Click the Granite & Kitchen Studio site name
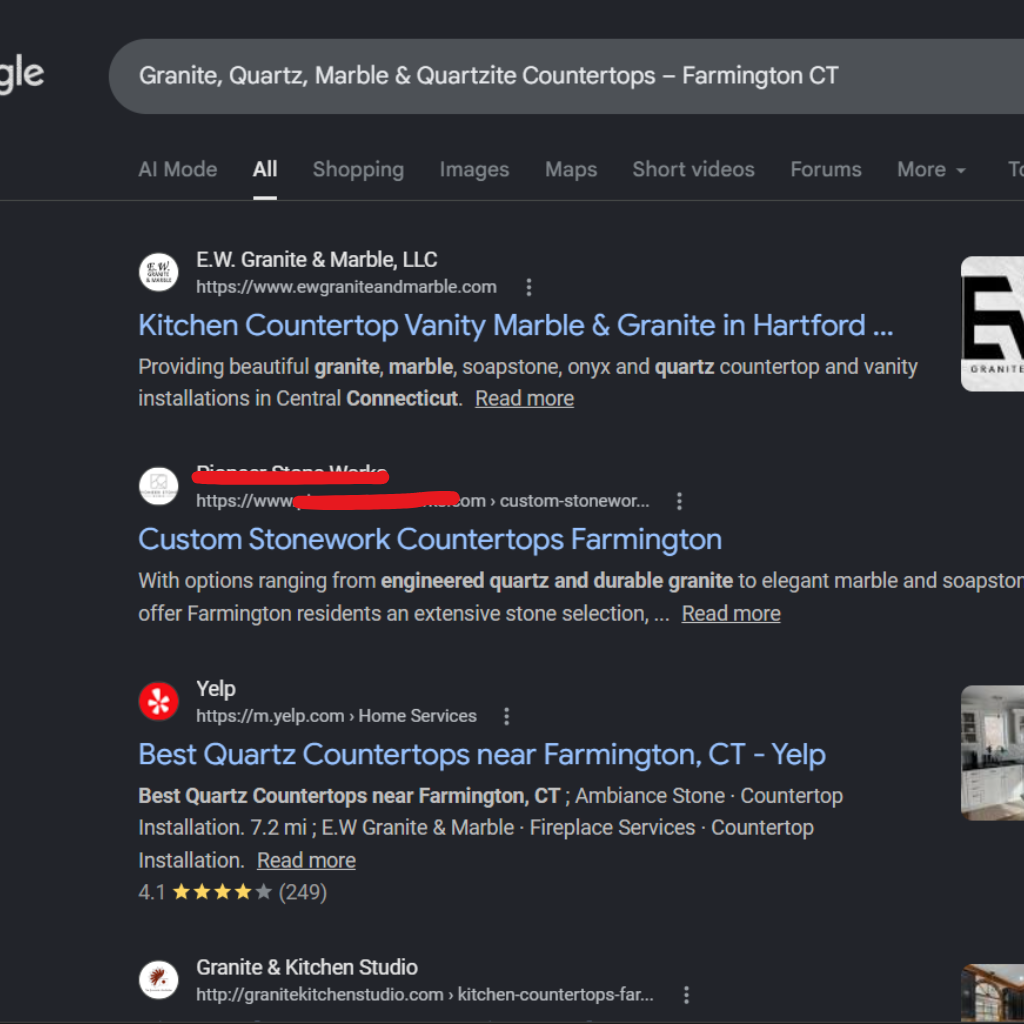Screen dimensions: 1024x1024 pyautogui.click(x=307, y=967)
